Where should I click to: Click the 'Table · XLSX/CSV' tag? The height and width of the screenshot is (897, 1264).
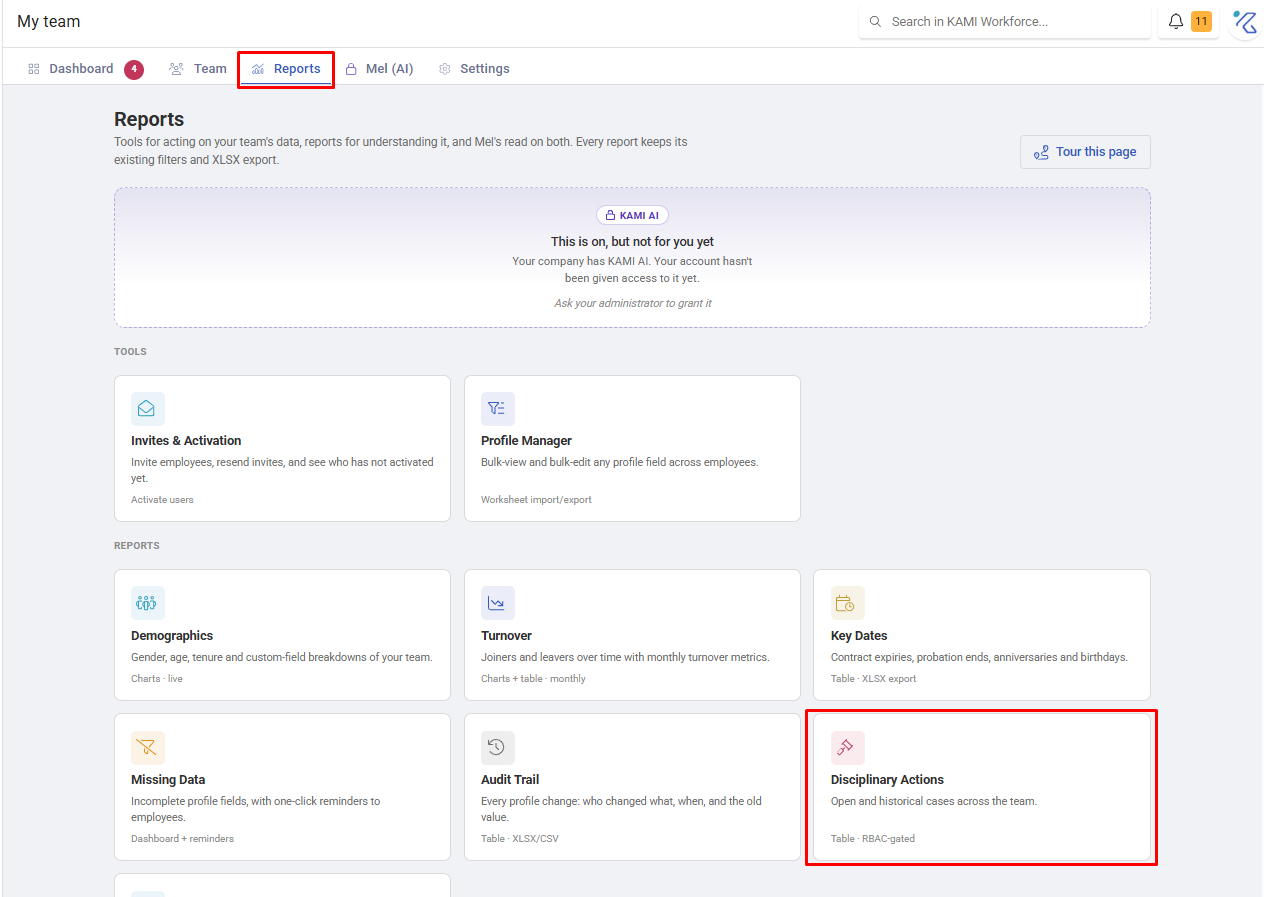tap(520, 838)
